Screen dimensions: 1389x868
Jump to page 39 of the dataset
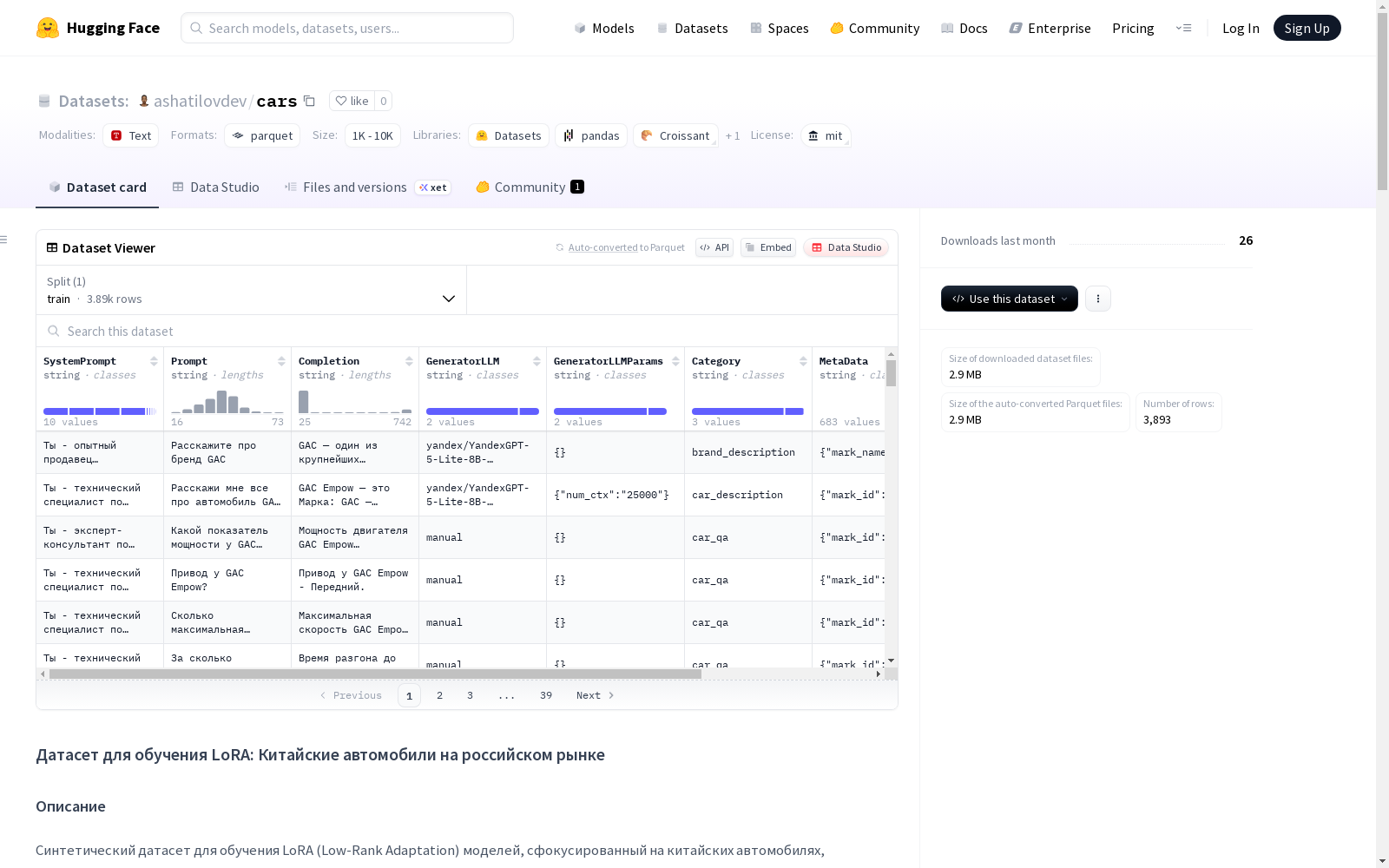pos(546,695)
